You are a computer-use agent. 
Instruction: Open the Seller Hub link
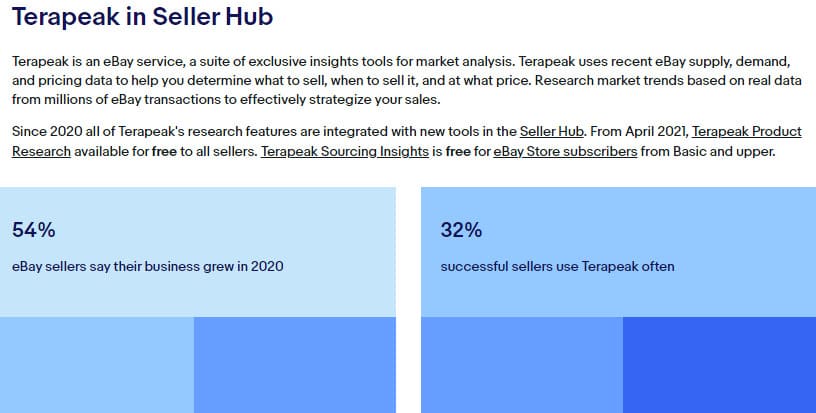tap(551, 131)
